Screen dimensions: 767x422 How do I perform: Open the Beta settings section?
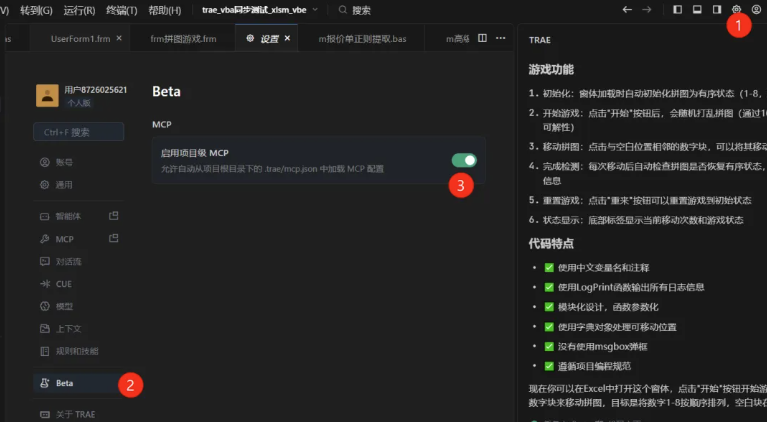click(x=78, y=383)
